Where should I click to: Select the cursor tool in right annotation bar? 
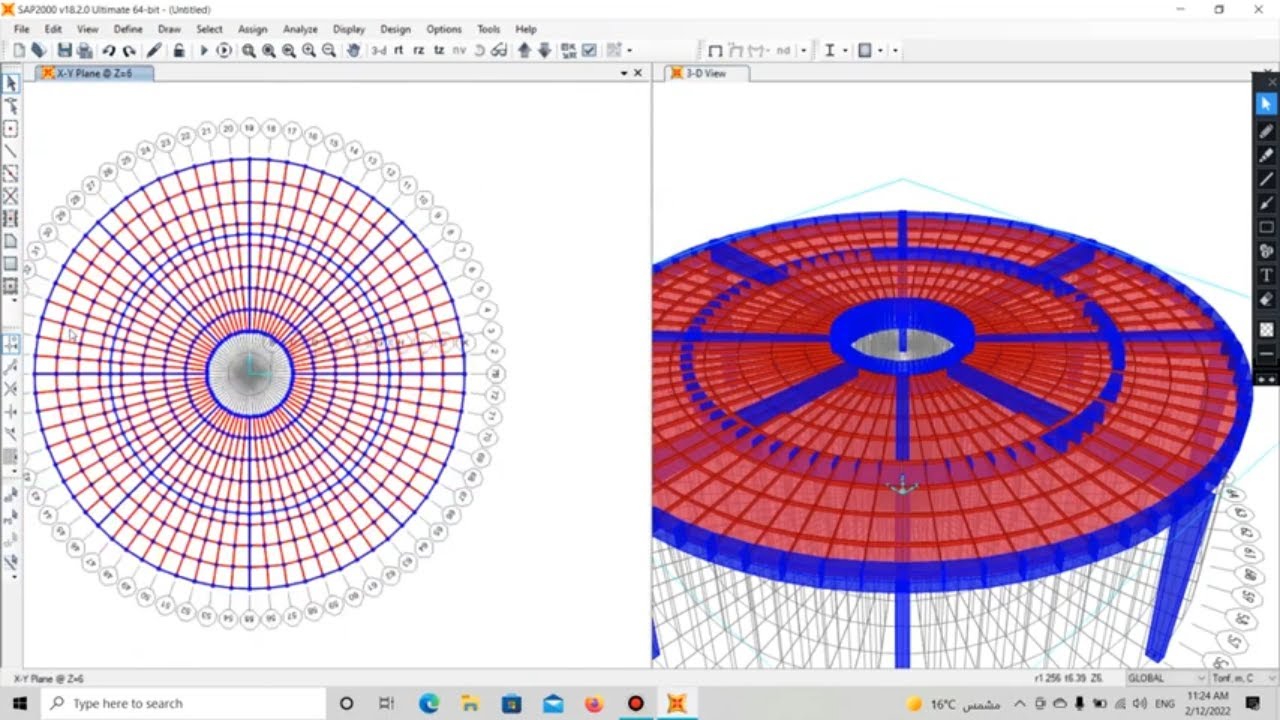[1266, 104]
